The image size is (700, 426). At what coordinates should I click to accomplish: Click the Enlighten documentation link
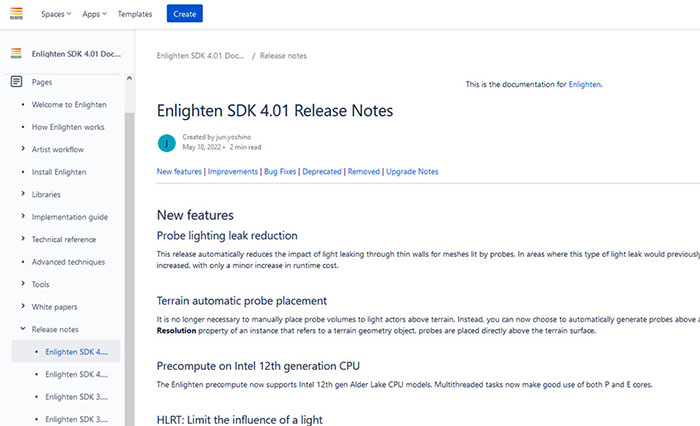[x=585, y=85]
